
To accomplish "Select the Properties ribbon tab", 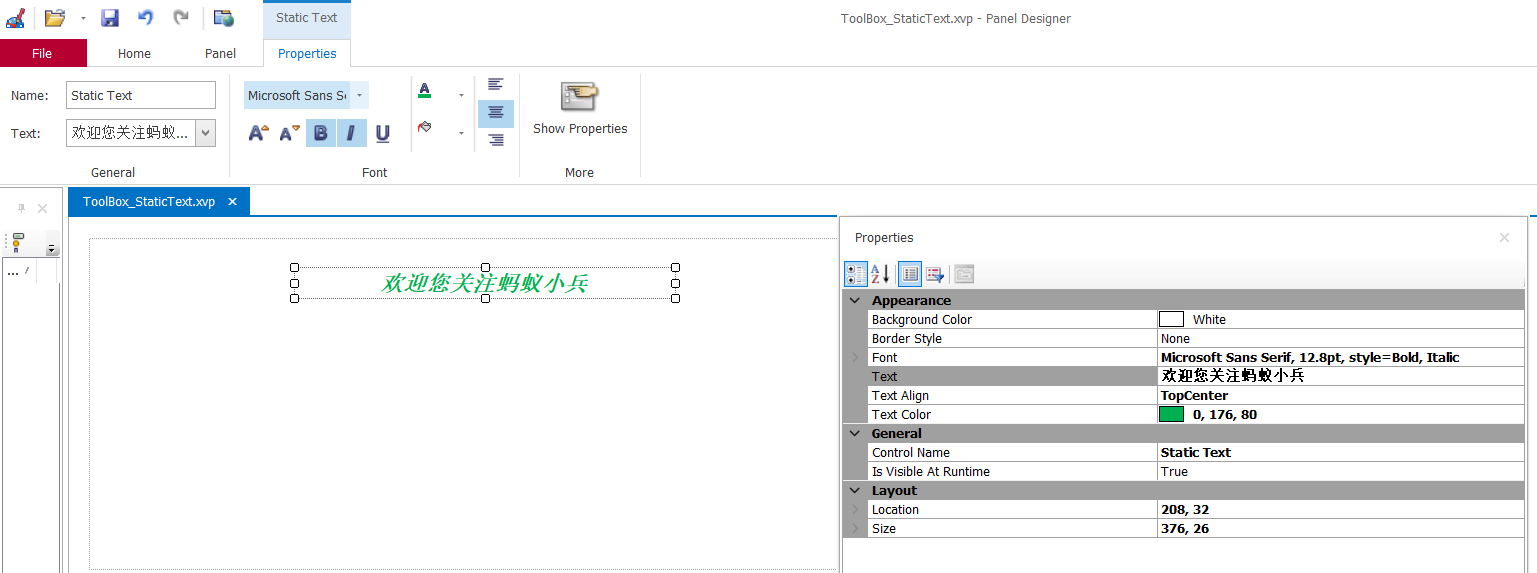I will (307, 54).
